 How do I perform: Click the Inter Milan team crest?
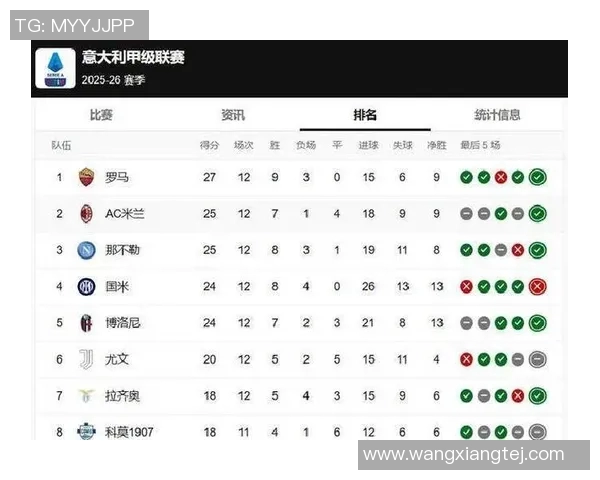pyautogui.click(x=86, y=286)
